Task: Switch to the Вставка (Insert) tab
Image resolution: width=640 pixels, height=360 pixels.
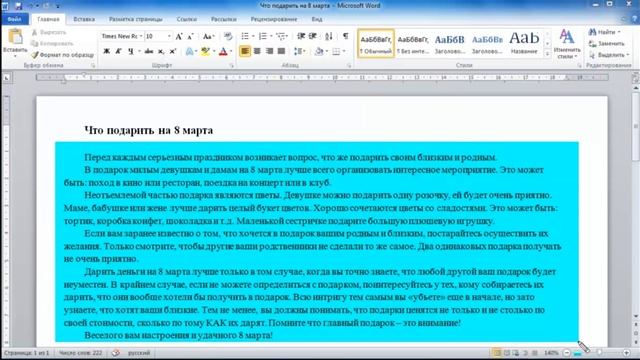Action: pos(84,19)
